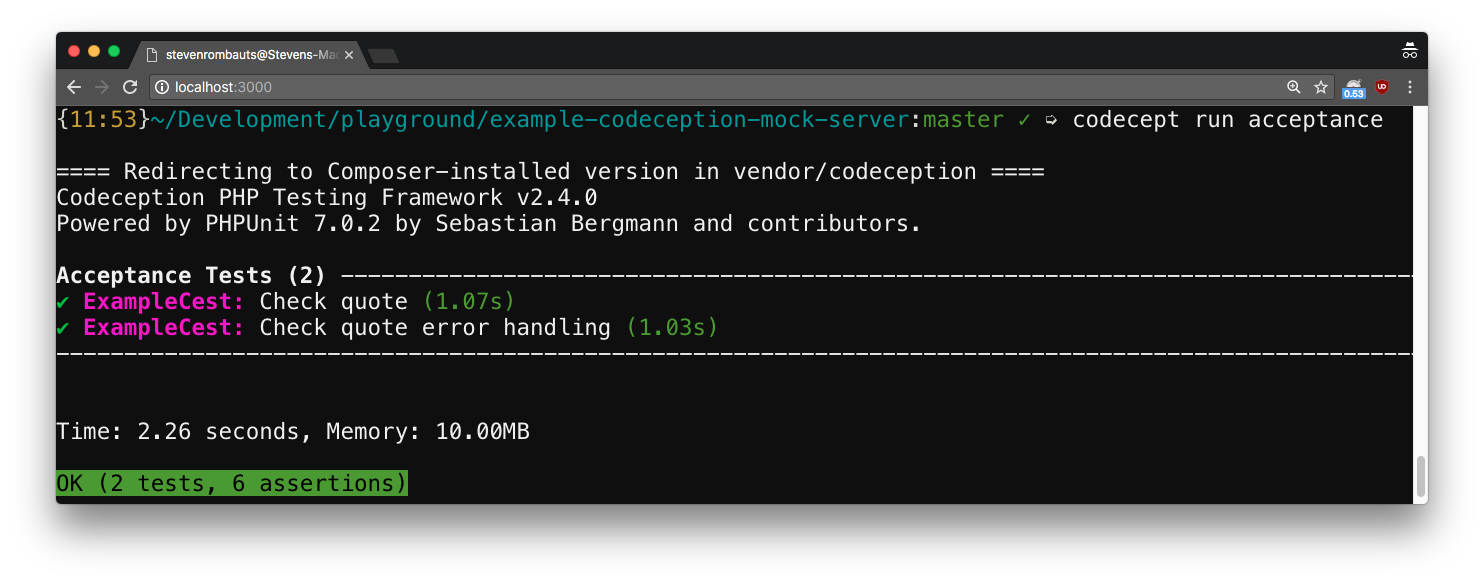Reload the localhost page
1484x584 pixels.
click(x=130, y=87)
